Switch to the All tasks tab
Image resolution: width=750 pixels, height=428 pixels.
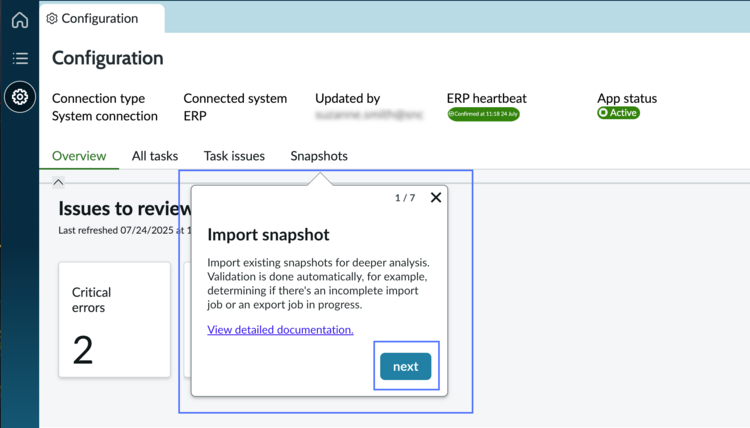[155, 156]
